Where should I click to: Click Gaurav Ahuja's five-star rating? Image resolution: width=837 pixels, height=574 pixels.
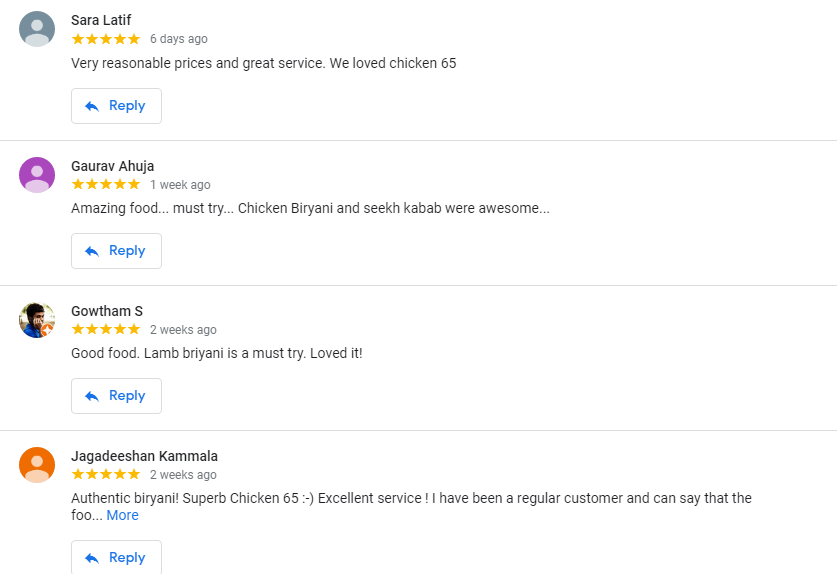coord(106,185)
